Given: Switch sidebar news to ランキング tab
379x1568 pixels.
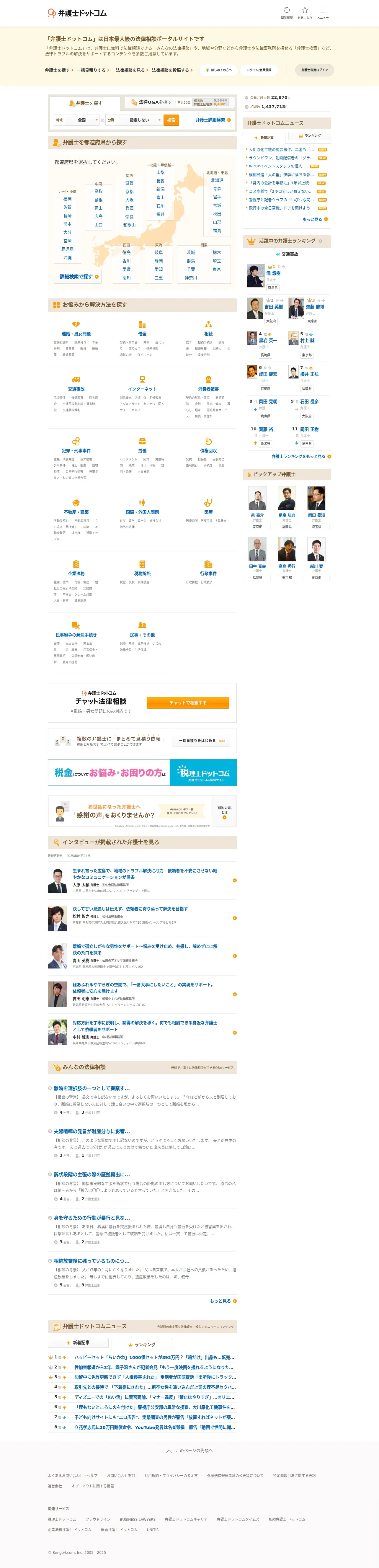Looking at the screenshot, I should tap(310, 136).
